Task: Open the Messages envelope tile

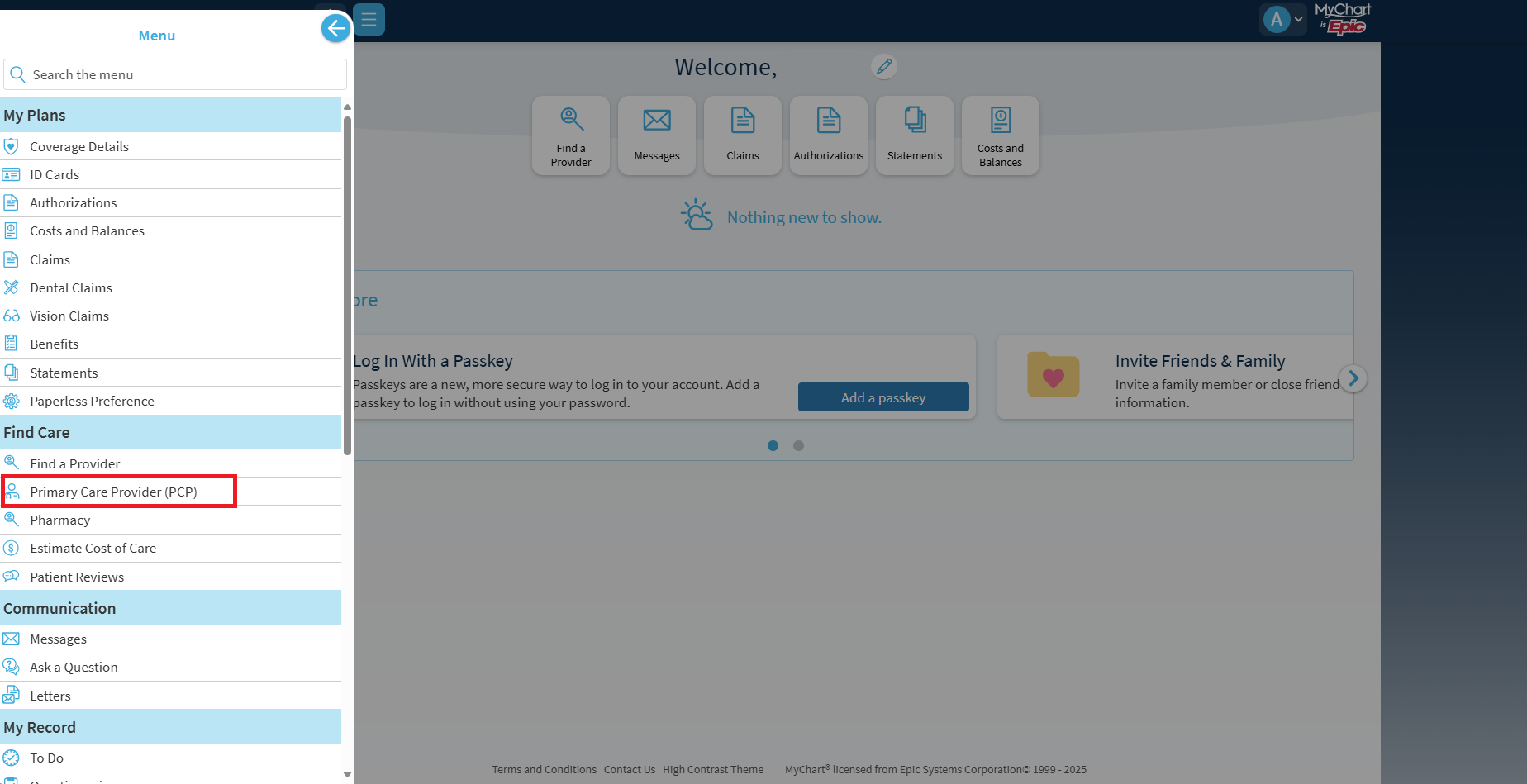Action: pyautogui.click(x=656, y=135)
